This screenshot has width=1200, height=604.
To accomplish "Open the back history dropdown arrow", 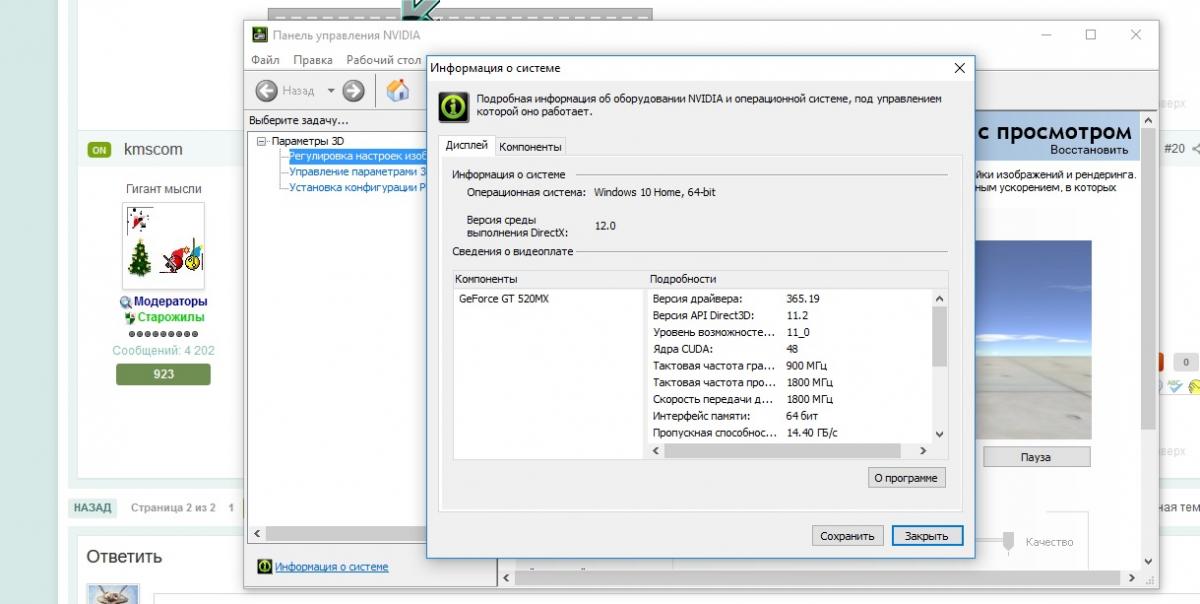I will tap(331, 91).
